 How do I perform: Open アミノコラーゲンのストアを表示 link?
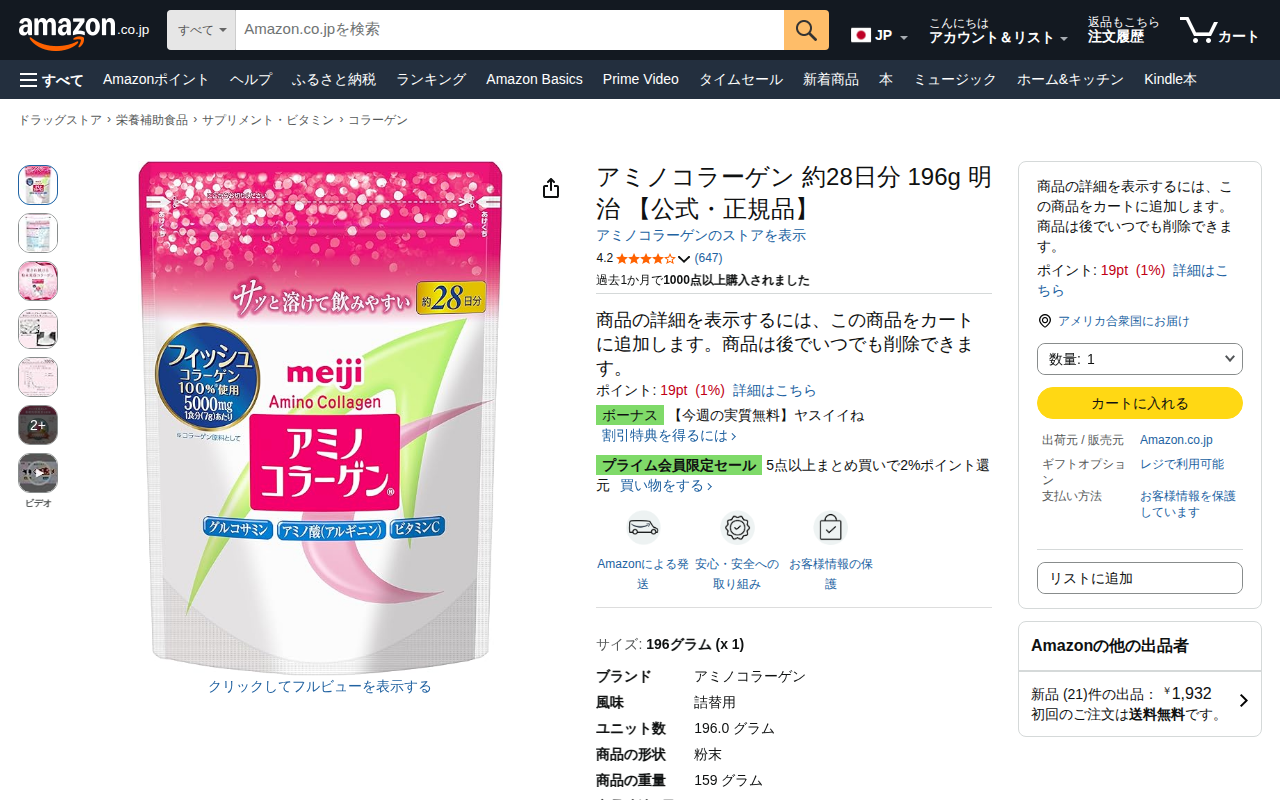pyautogui.click(x=701, y=235)
